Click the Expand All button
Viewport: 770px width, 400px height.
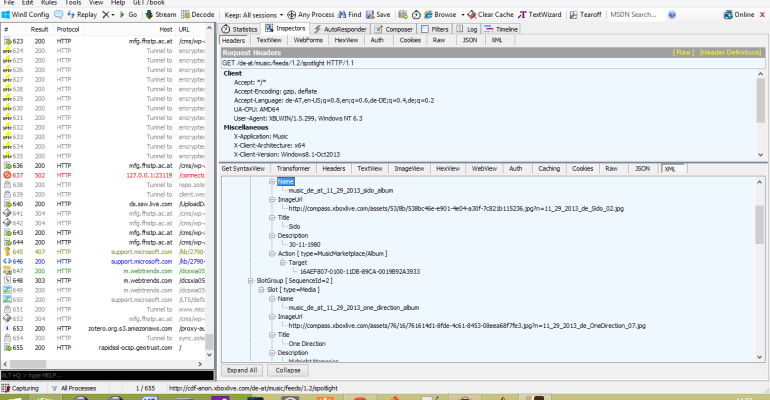[x=242, y=370]
